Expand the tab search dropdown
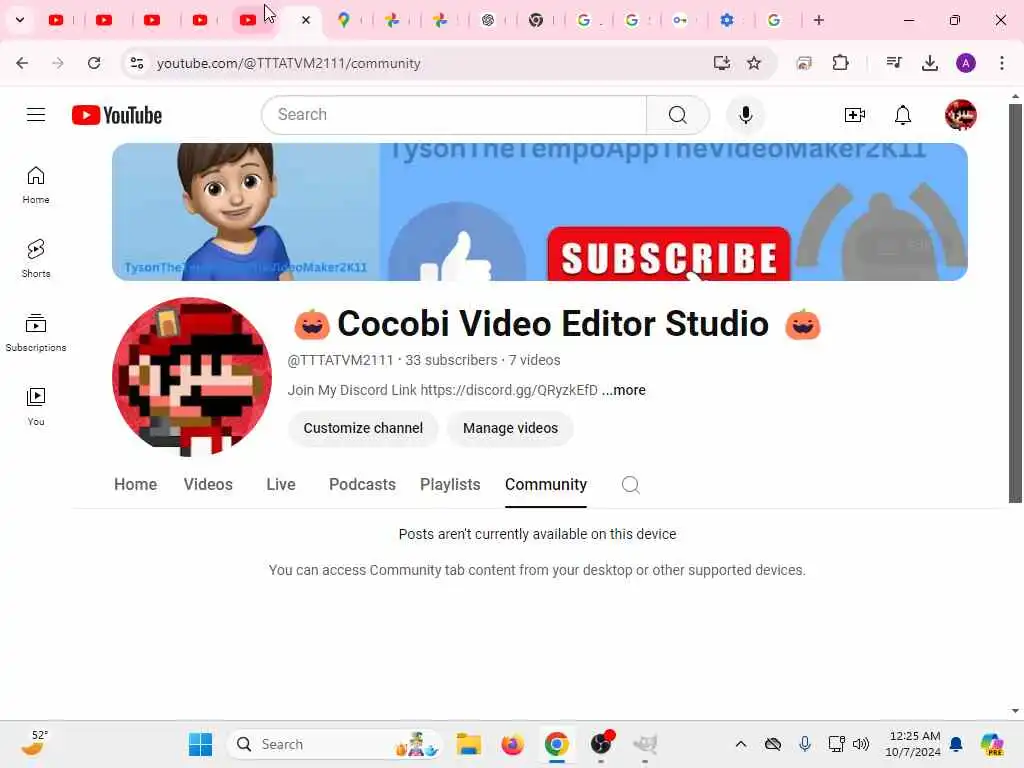This screenshot has height=768, width=1024. point(20,20)
